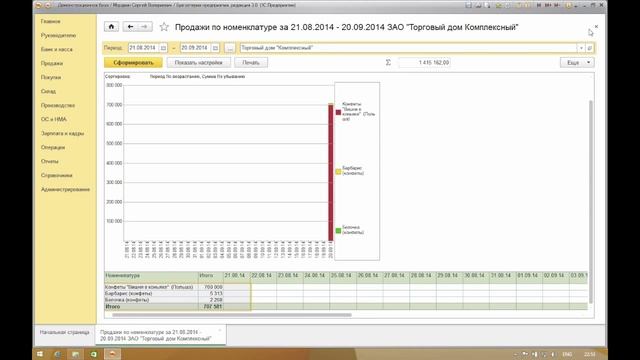Click the sum field showing 1 415 162,00

point(424,62)
